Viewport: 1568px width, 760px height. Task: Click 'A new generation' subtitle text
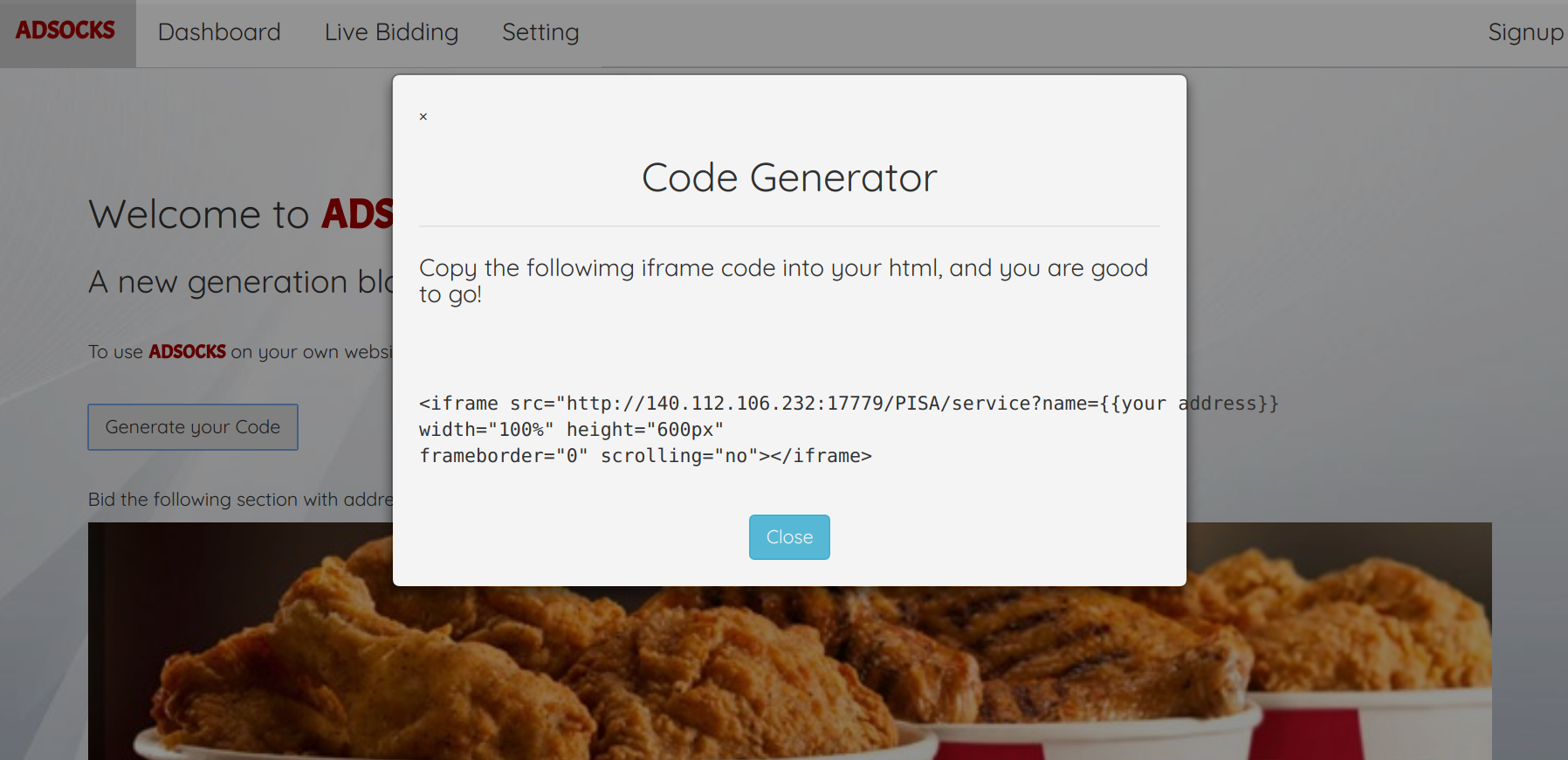click(x=241, y=282)
